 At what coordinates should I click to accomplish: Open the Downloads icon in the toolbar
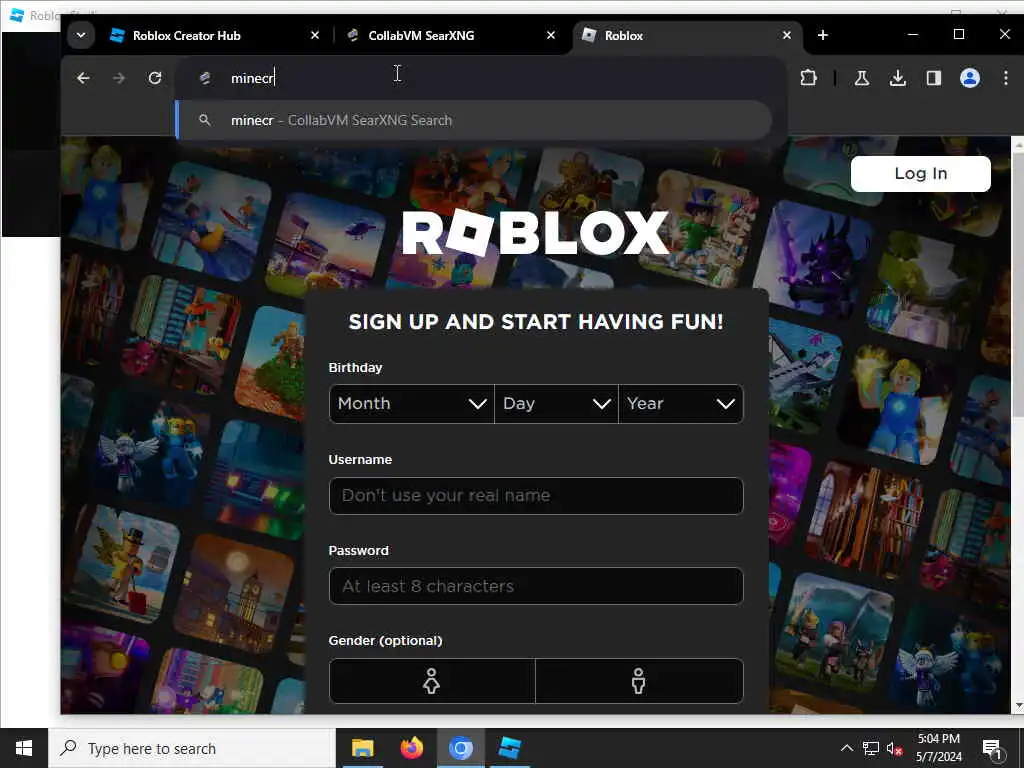(898, 78)
